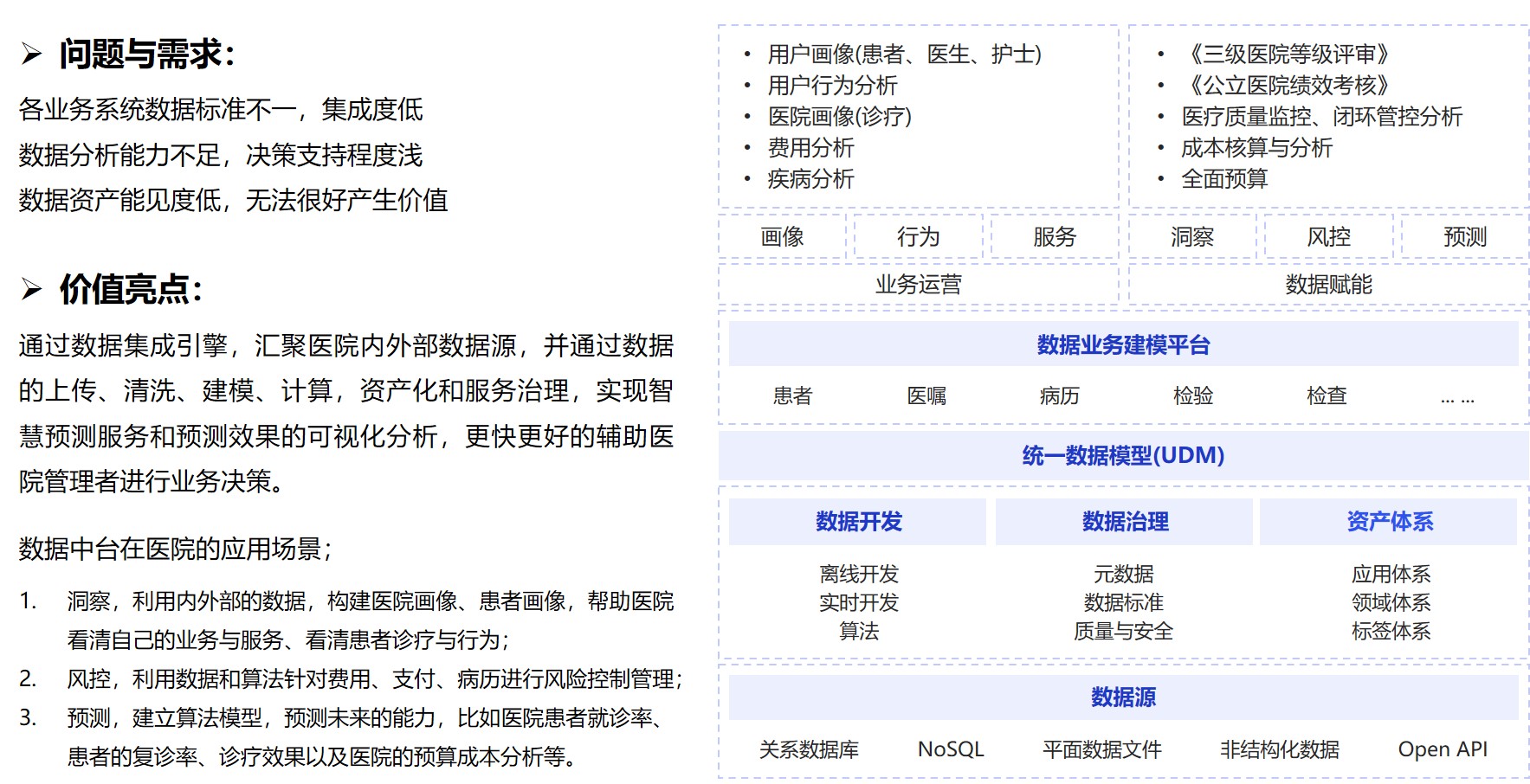This screenshot has width=1530, height=784.
Task: Open the 数据开发 header
Action: (858, 522)
